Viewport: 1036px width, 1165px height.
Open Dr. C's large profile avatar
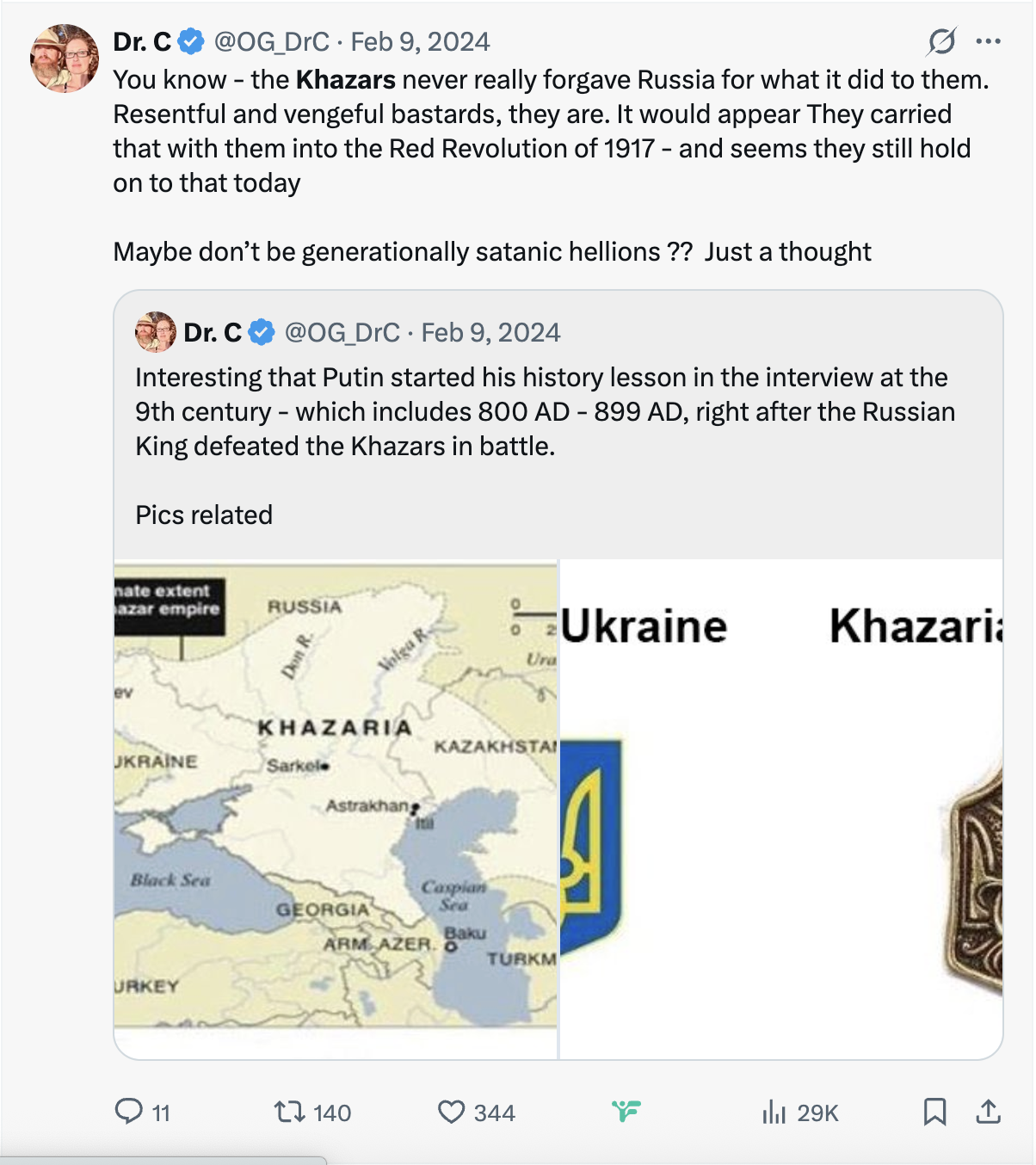pyautogui.click(x=65, y=59)
